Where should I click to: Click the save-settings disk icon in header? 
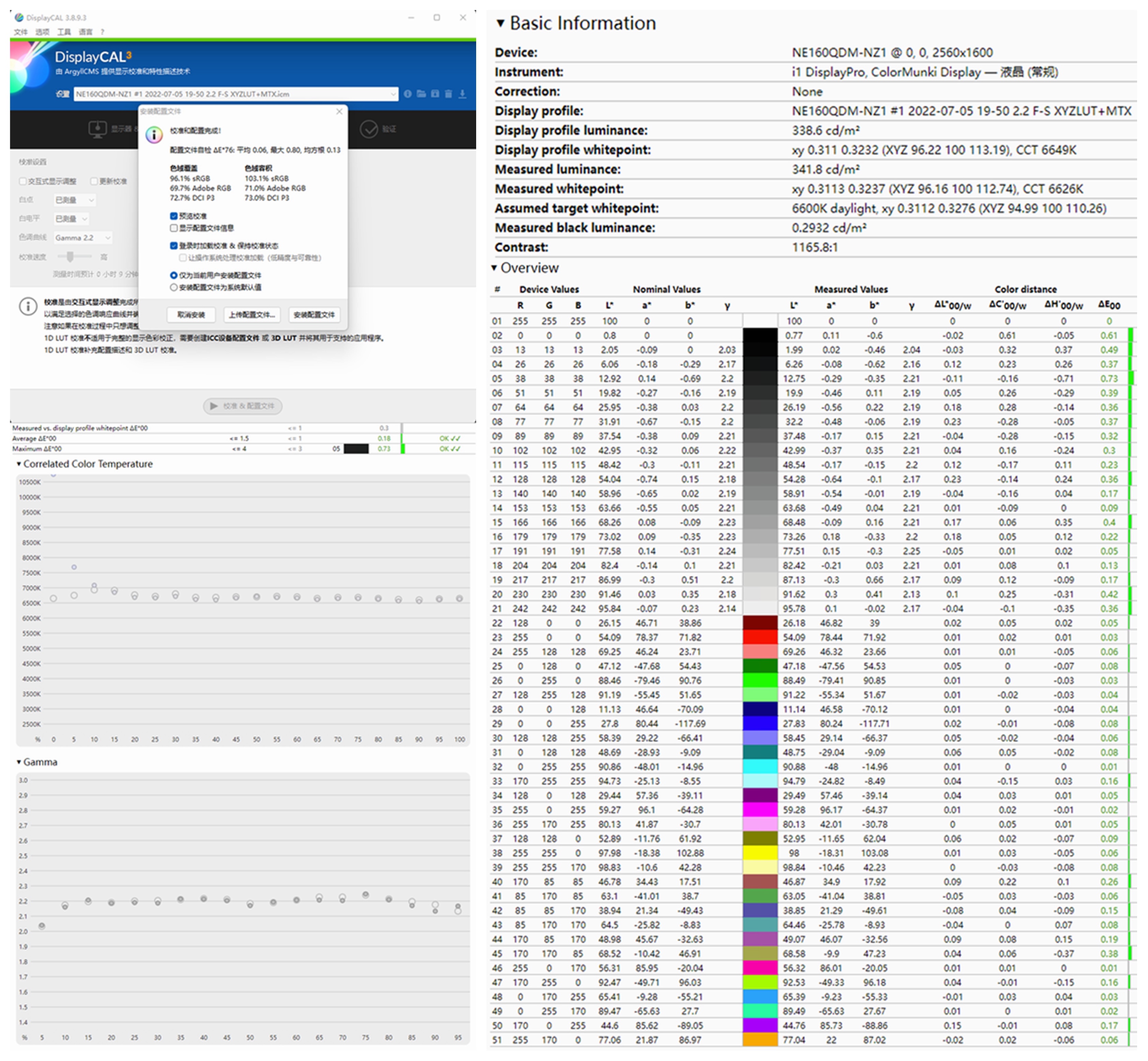pos(435,93)
